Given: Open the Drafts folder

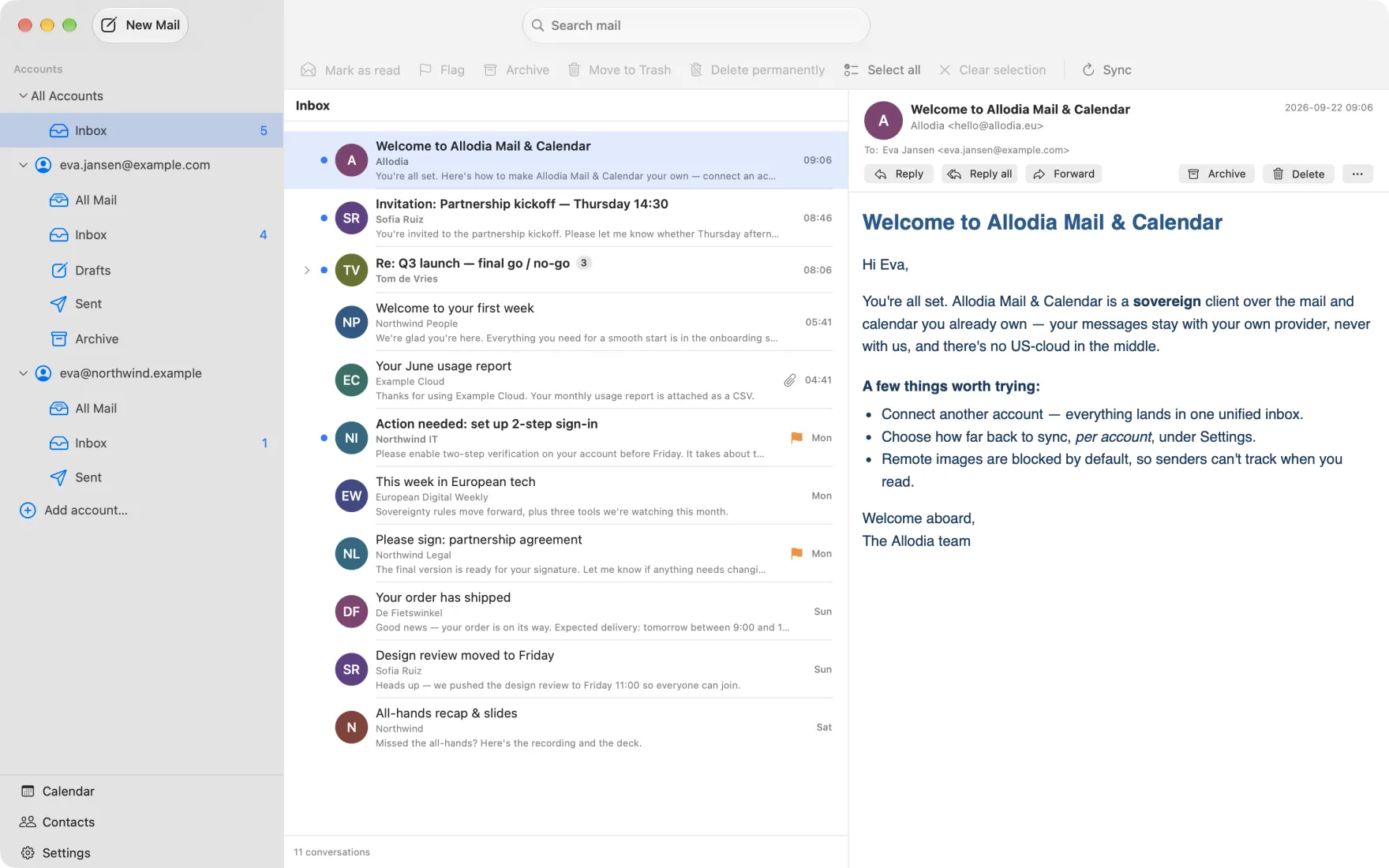Looking at the screenshot, I should tap(142, 270).
